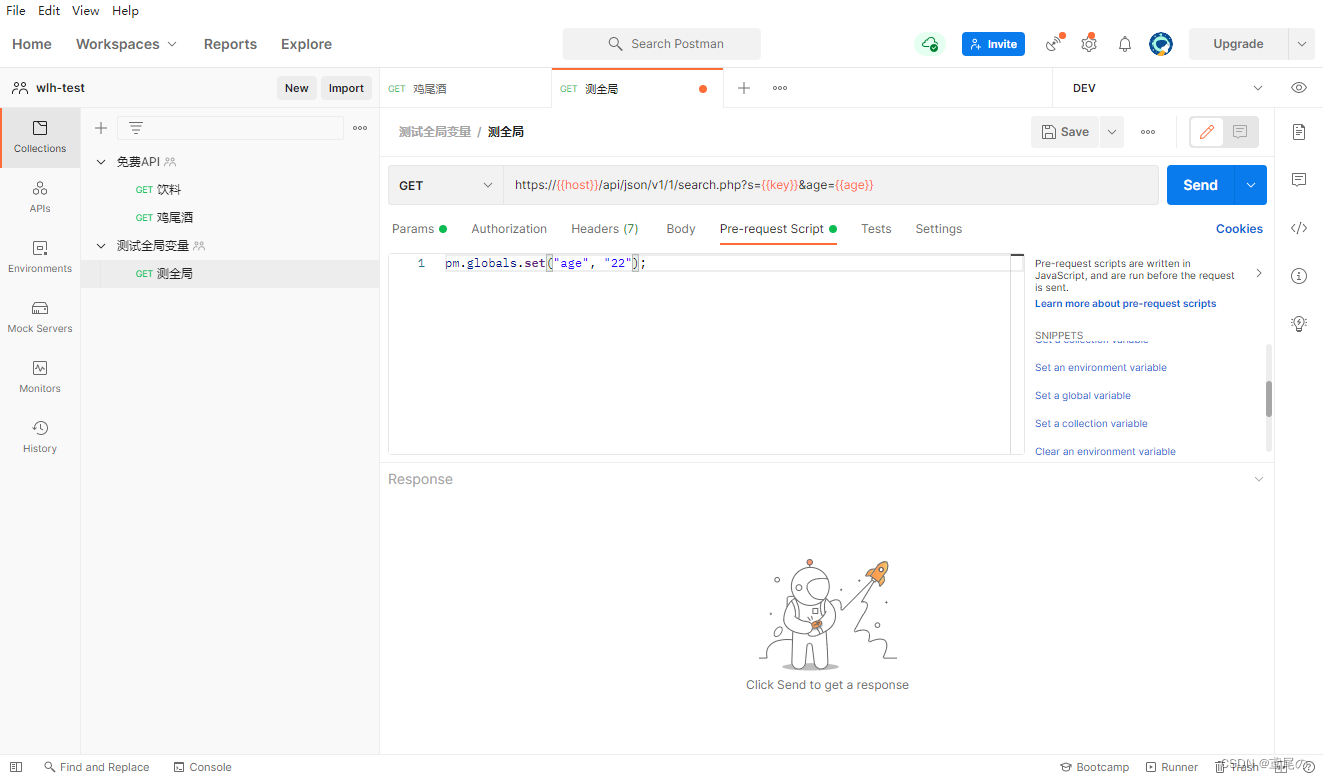This screenshot has width=1323, height=779.
Task: Open the comments icon in right sidebar
Action: click(x=1299, y=180)
